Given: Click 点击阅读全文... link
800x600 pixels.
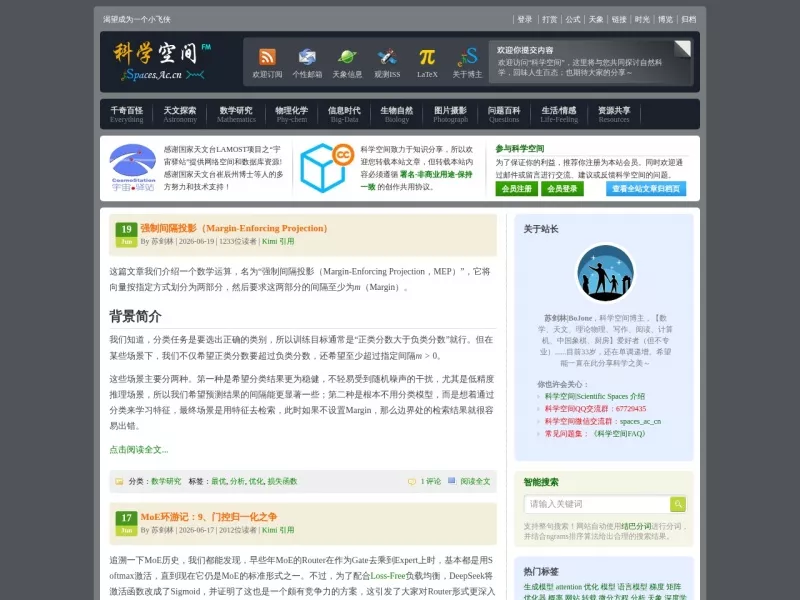Looking at the screenshot, I should click(x=139, y=449).
